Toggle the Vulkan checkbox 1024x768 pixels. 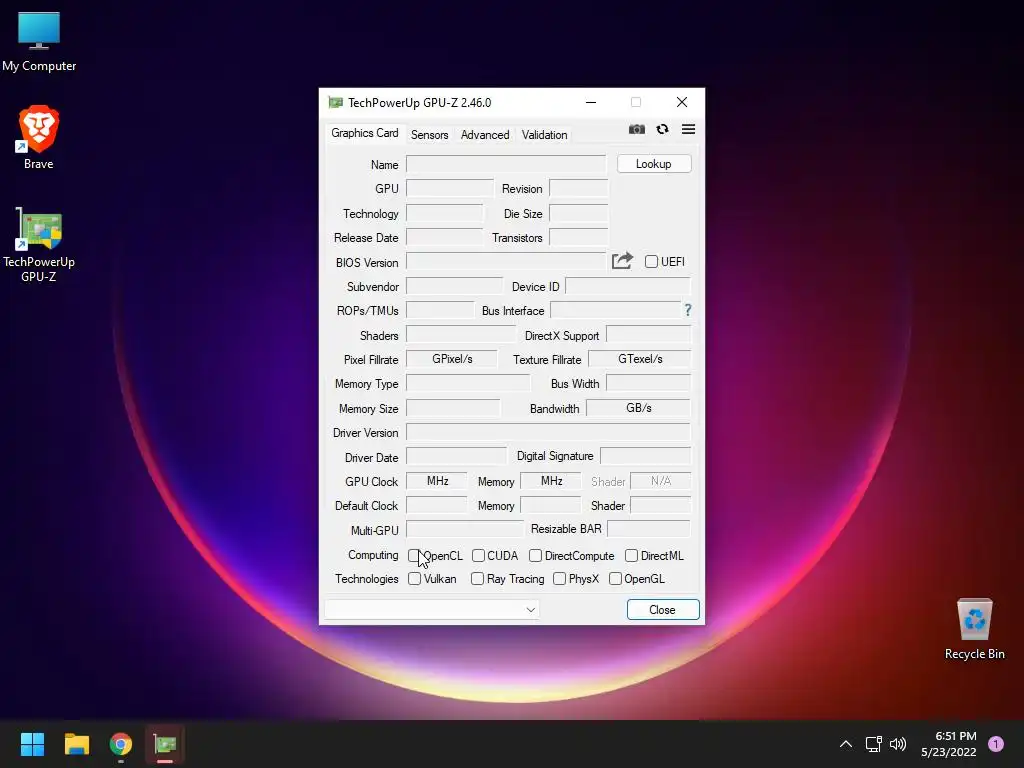(414, 579)
